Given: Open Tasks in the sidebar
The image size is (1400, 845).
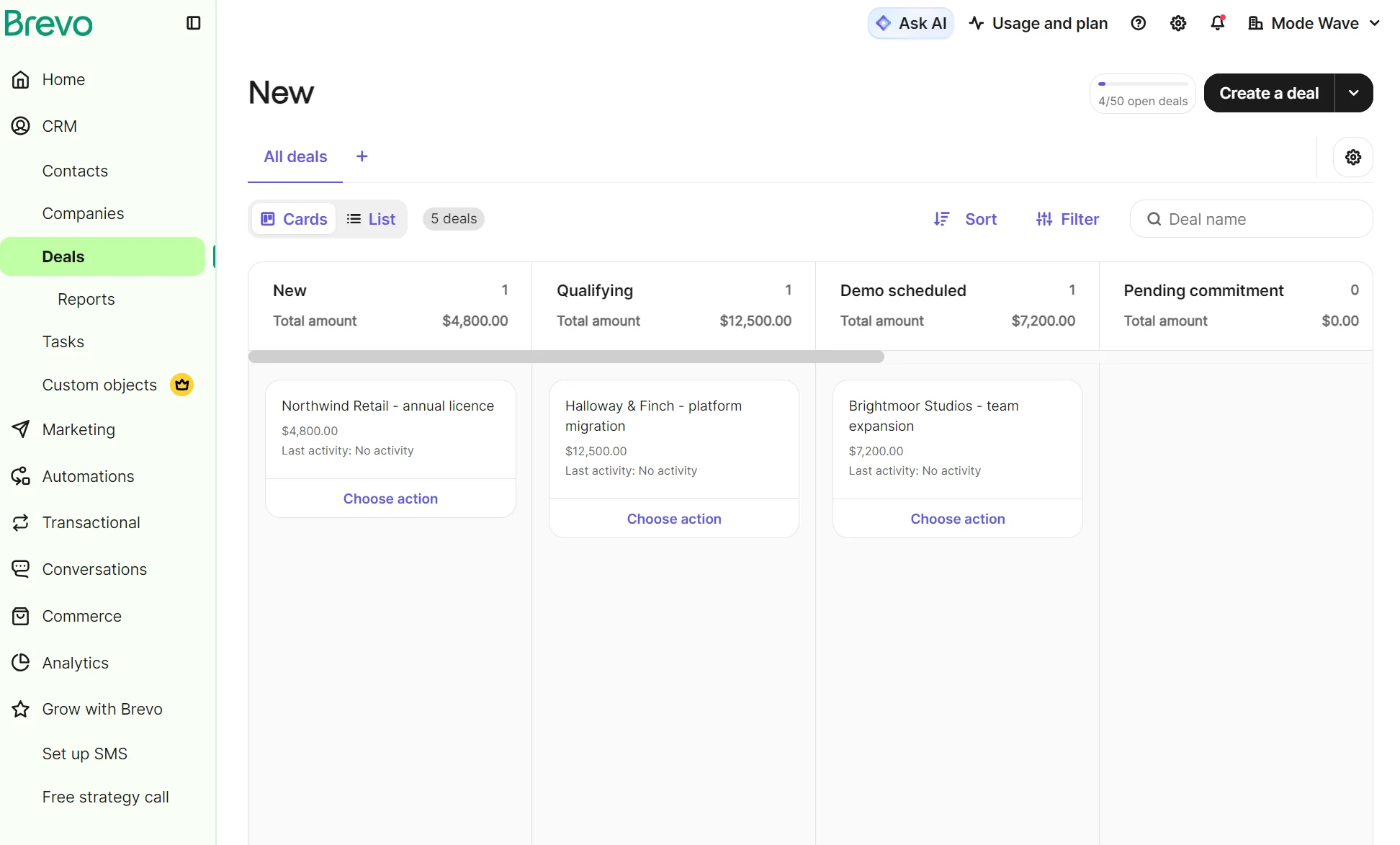Looking at the screenshot, I should 63,341.
